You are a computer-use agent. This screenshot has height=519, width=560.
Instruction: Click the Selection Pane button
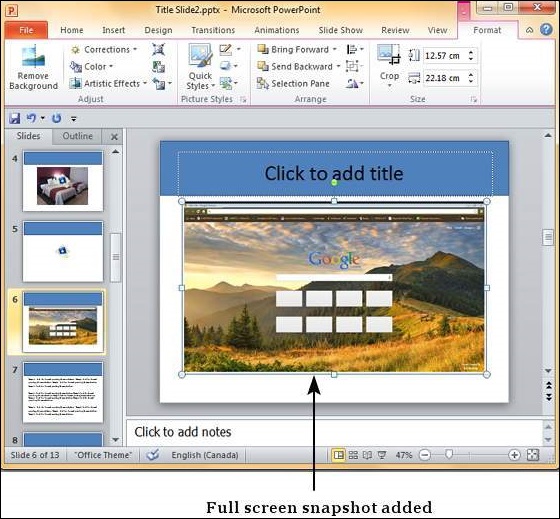294,84
